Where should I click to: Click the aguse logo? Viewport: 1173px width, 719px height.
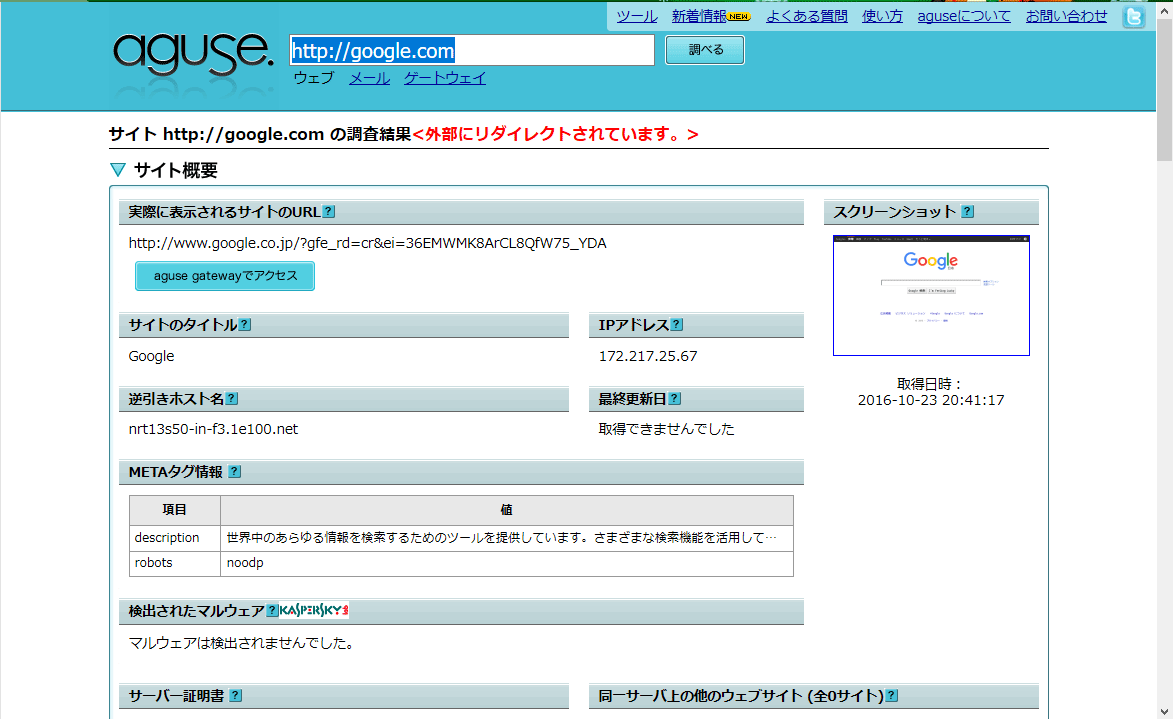(x=193, y=54)
